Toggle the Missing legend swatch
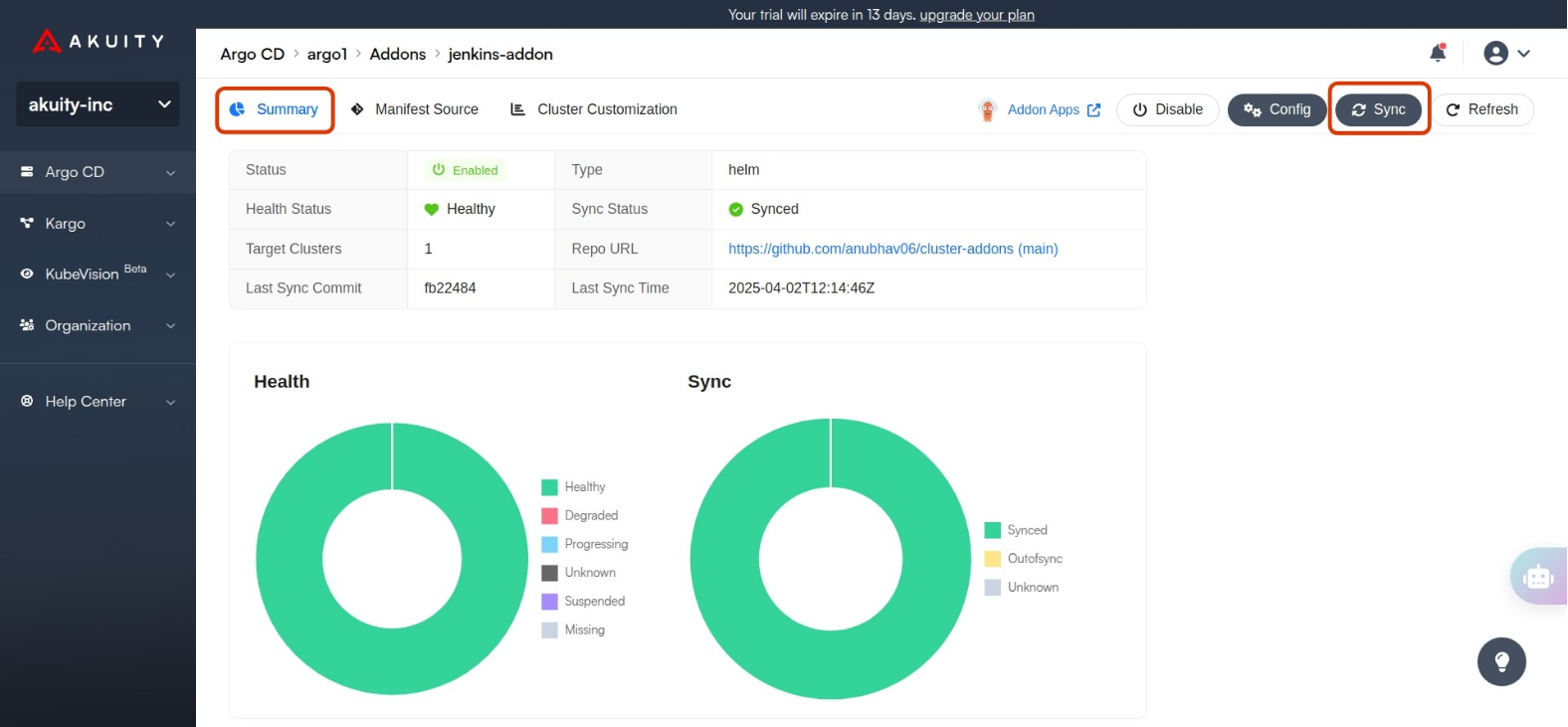This screenshot has width=1568, height=727. (x=549, y=630)
